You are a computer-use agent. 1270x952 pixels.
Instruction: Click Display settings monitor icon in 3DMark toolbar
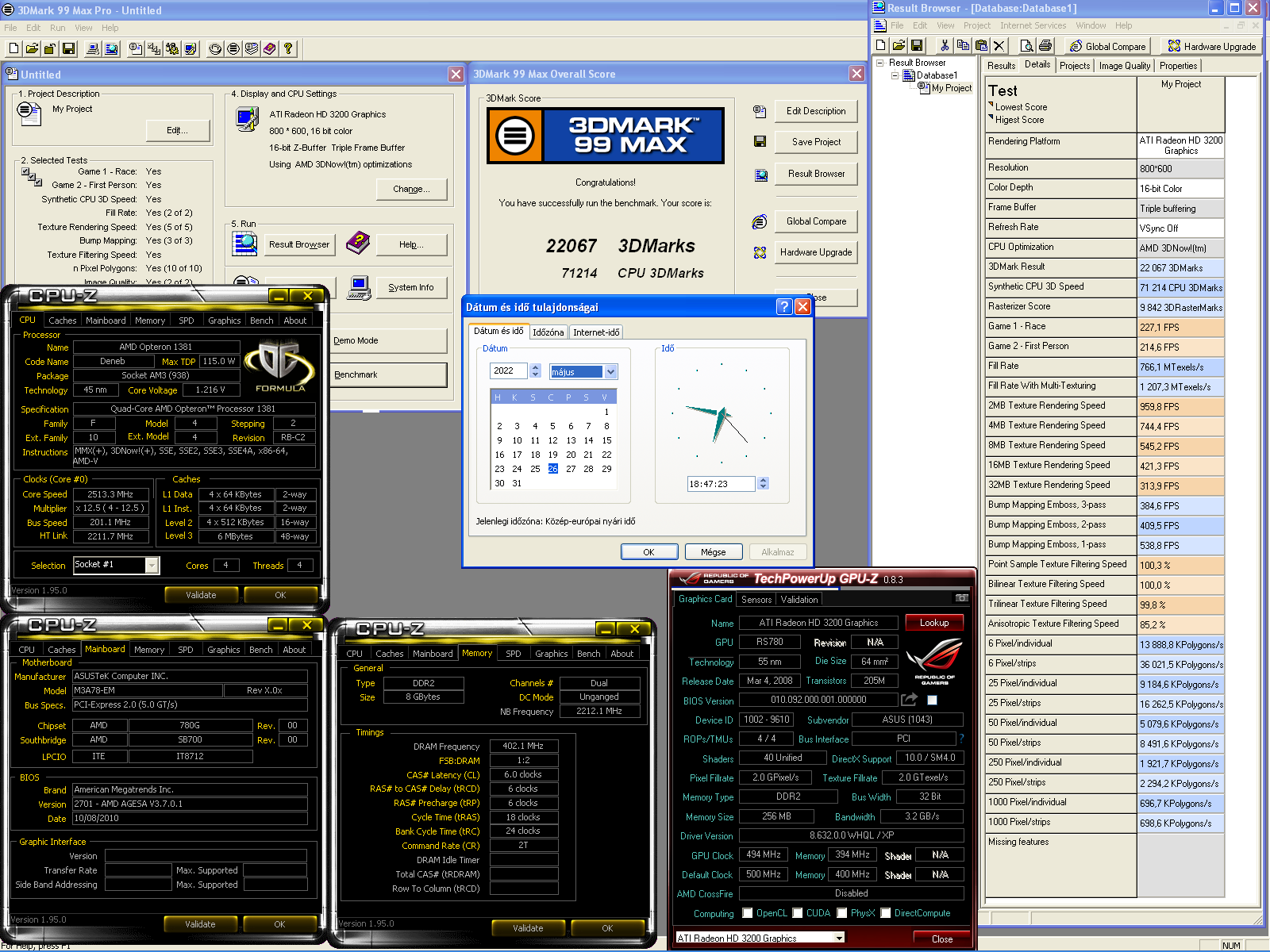coord(190,48)
